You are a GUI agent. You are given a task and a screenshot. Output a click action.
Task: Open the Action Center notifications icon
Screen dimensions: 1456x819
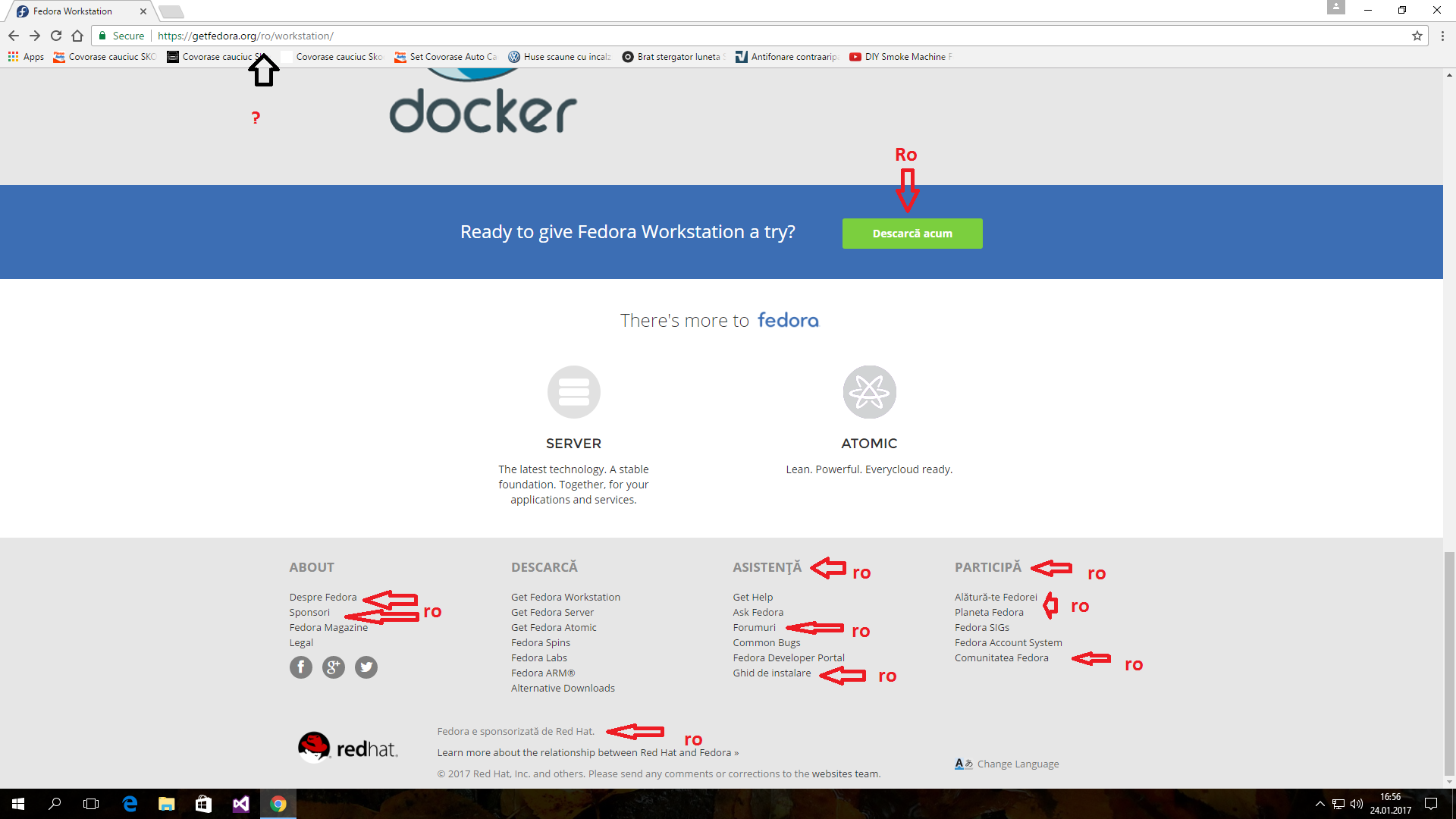point(1431,804)
